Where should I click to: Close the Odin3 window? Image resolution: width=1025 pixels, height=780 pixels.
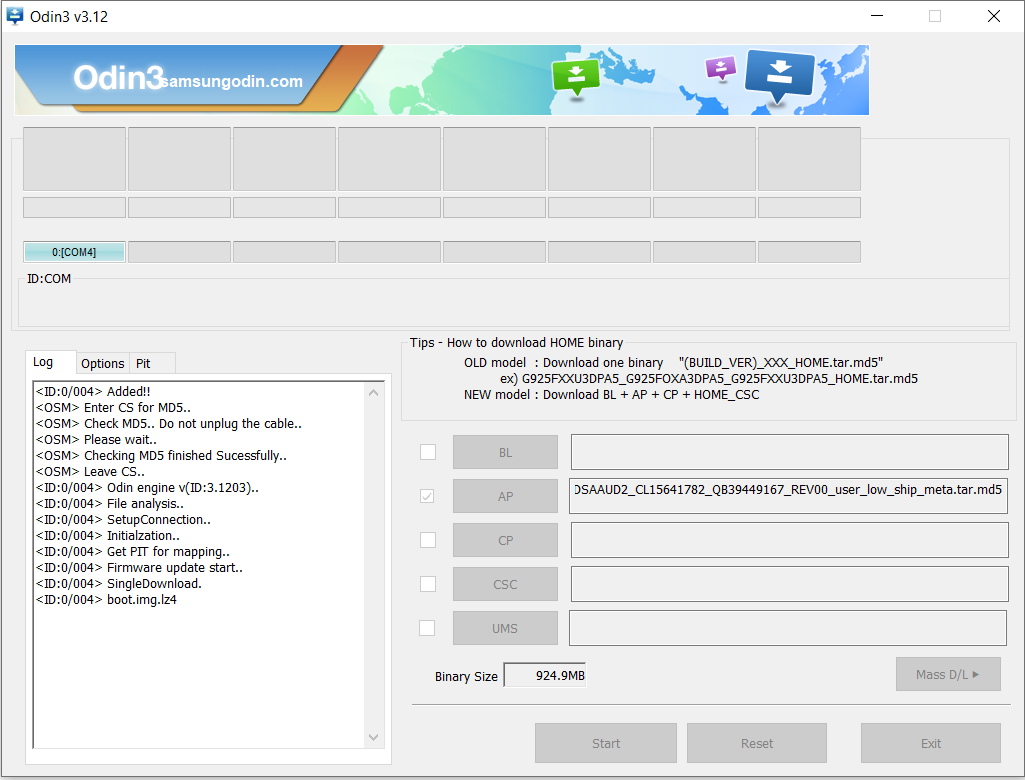point(994,16)
